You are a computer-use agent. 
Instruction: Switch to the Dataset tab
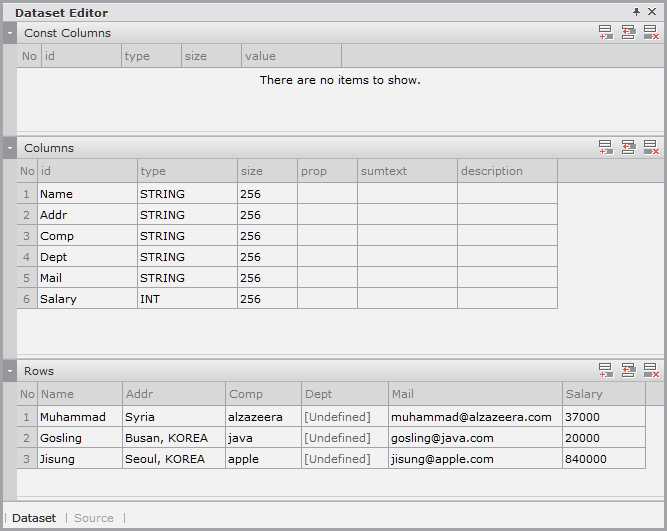[x=34, y=518]
